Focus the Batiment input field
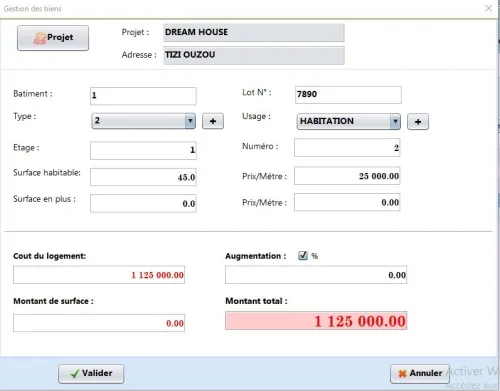Viewport: 500px width, 391px height. tap(143, 96)
